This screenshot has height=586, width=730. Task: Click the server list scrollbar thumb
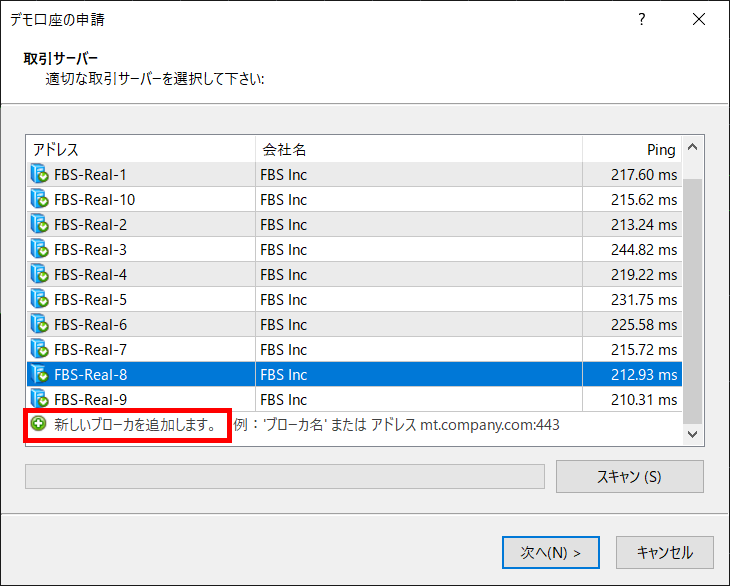(x=693, y=301)
